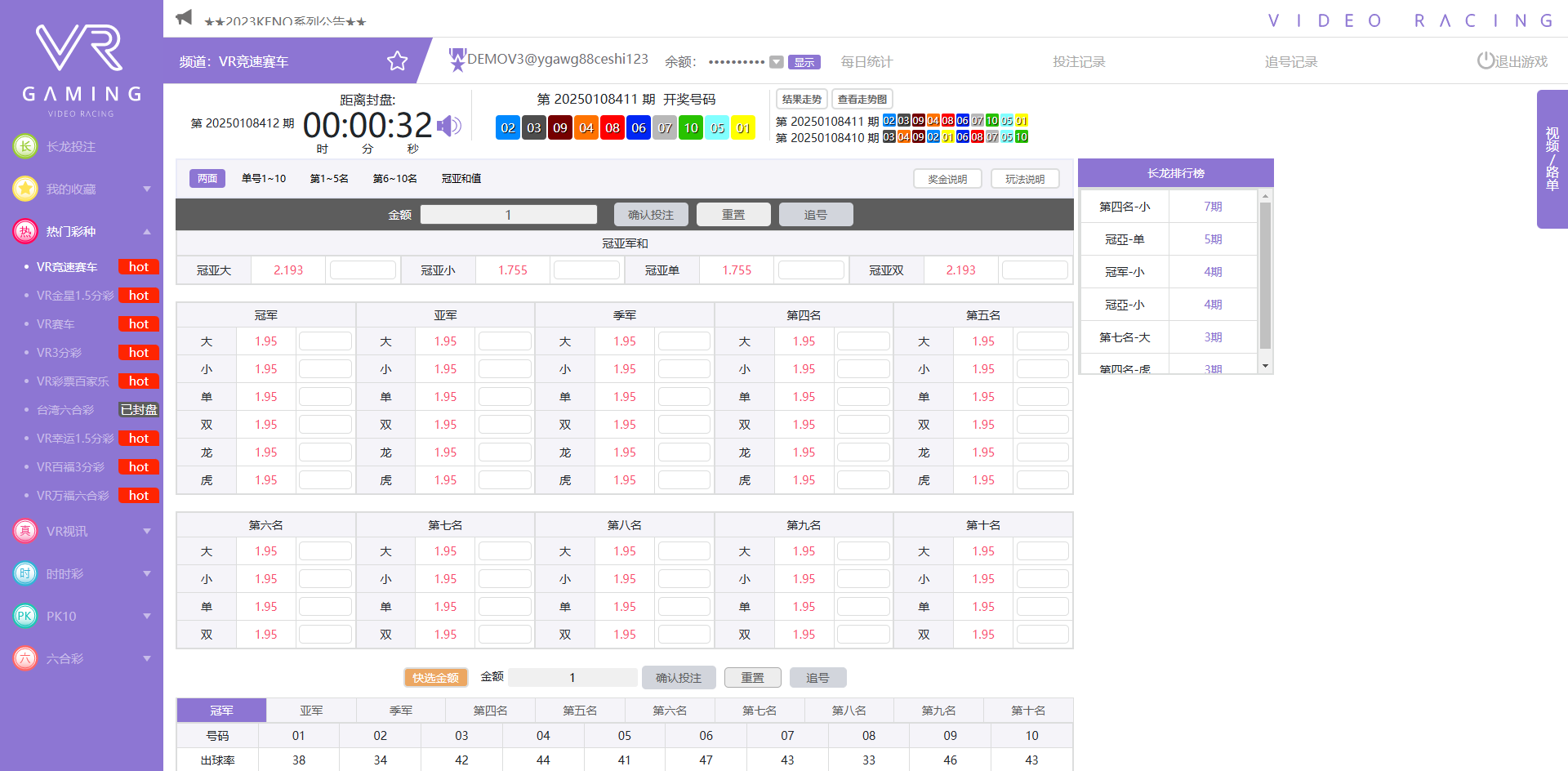Click the 退出游戏 power icon
This screenshot has height=771, width=1568.
(x=1485, y=61)
